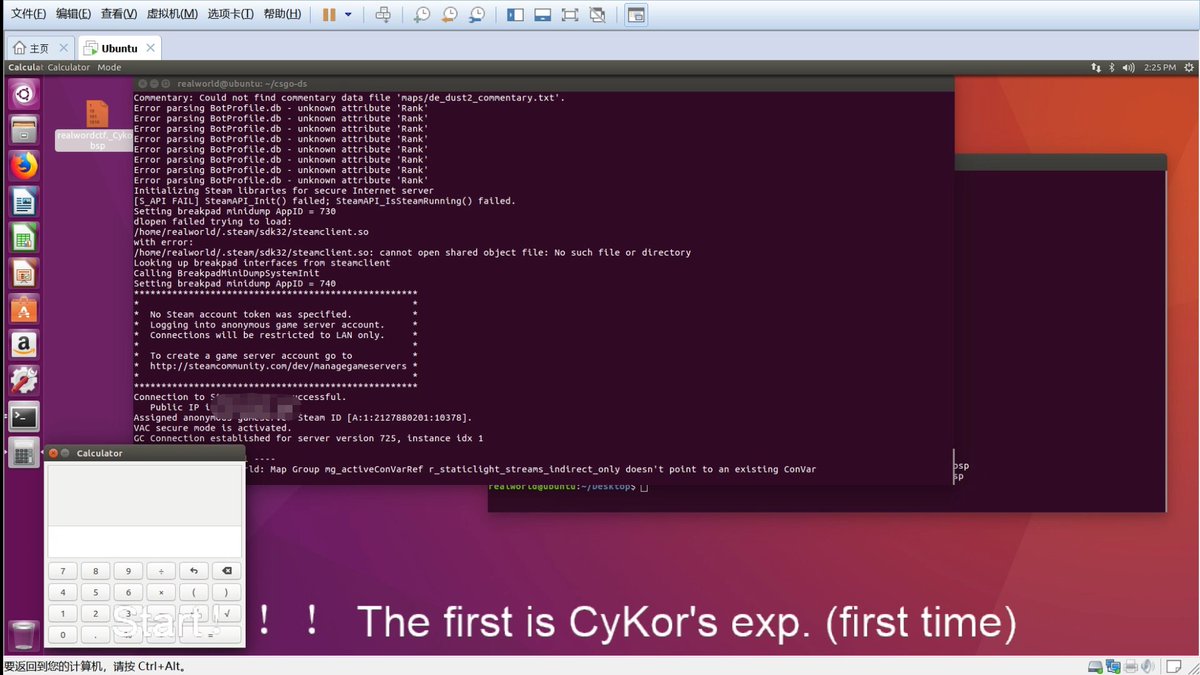The image size is (1200, 675).
Task: Open the Ubuntu Dash search launcher icon
Action: click(x=24, y=94)
